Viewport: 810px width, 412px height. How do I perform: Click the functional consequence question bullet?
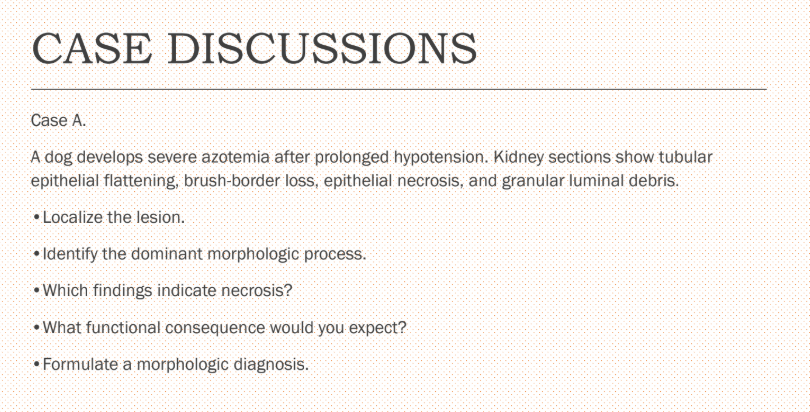pyautogui.click(x=220, y=328)
